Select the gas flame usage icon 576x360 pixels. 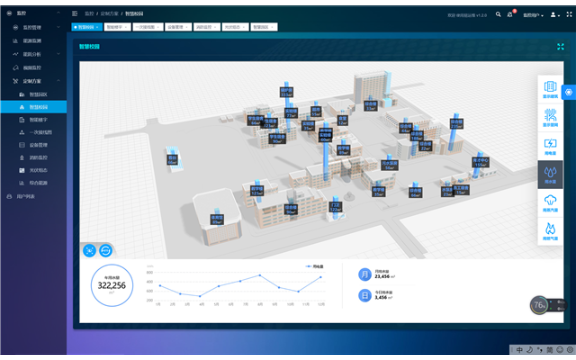550,231
